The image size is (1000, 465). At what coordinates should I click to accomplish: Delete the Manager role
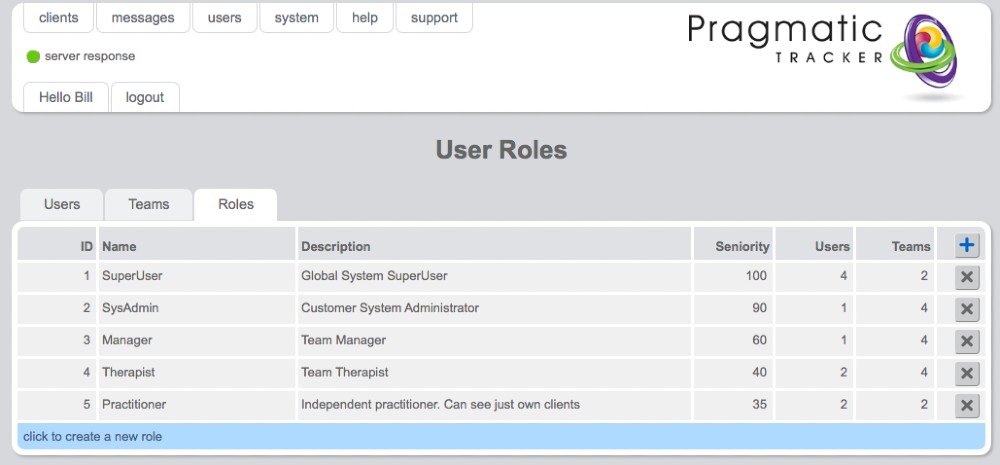pos(967,341)
